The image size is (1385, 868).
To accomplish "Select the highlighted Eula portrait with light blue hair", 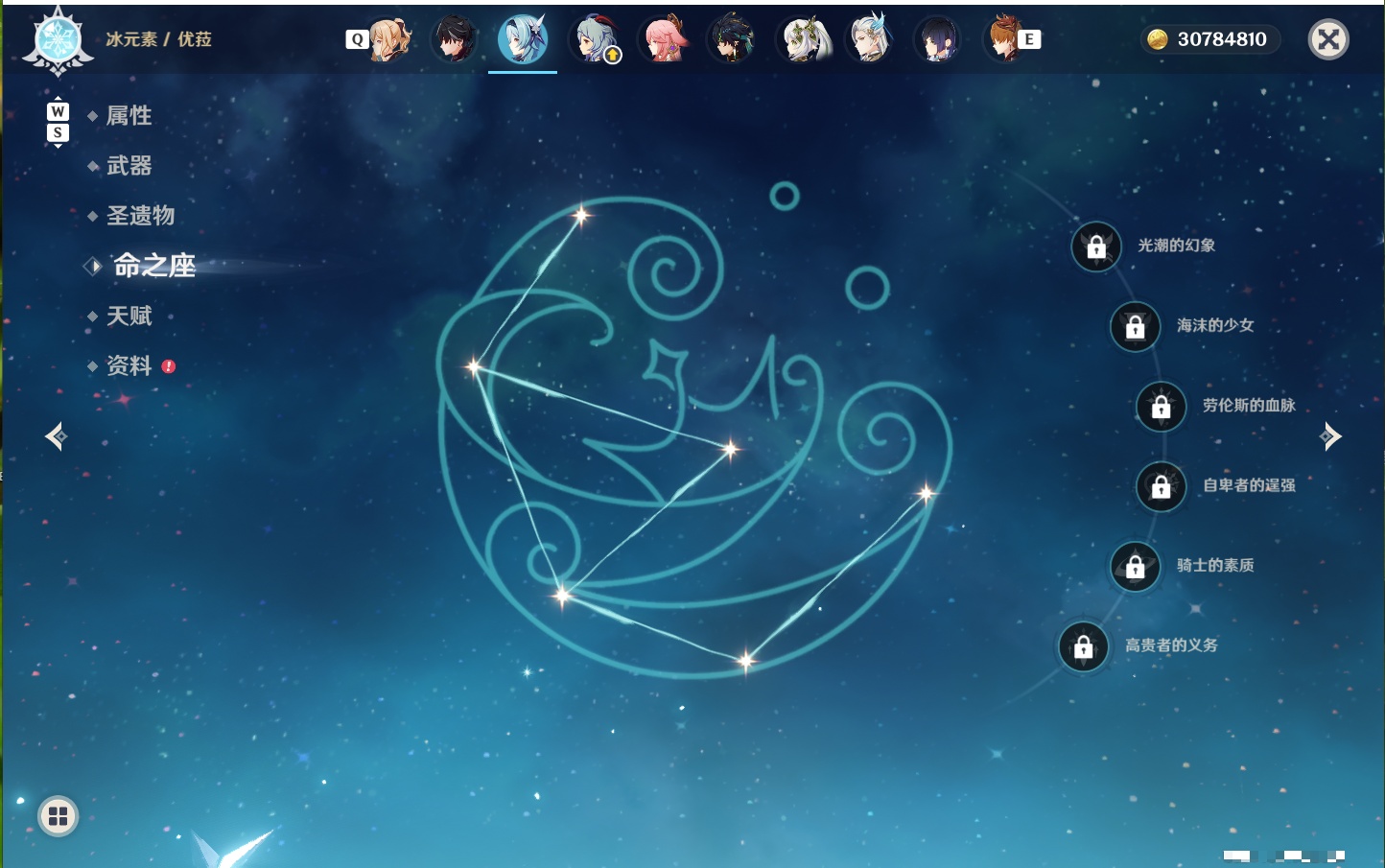I will (x=523, y=38).
